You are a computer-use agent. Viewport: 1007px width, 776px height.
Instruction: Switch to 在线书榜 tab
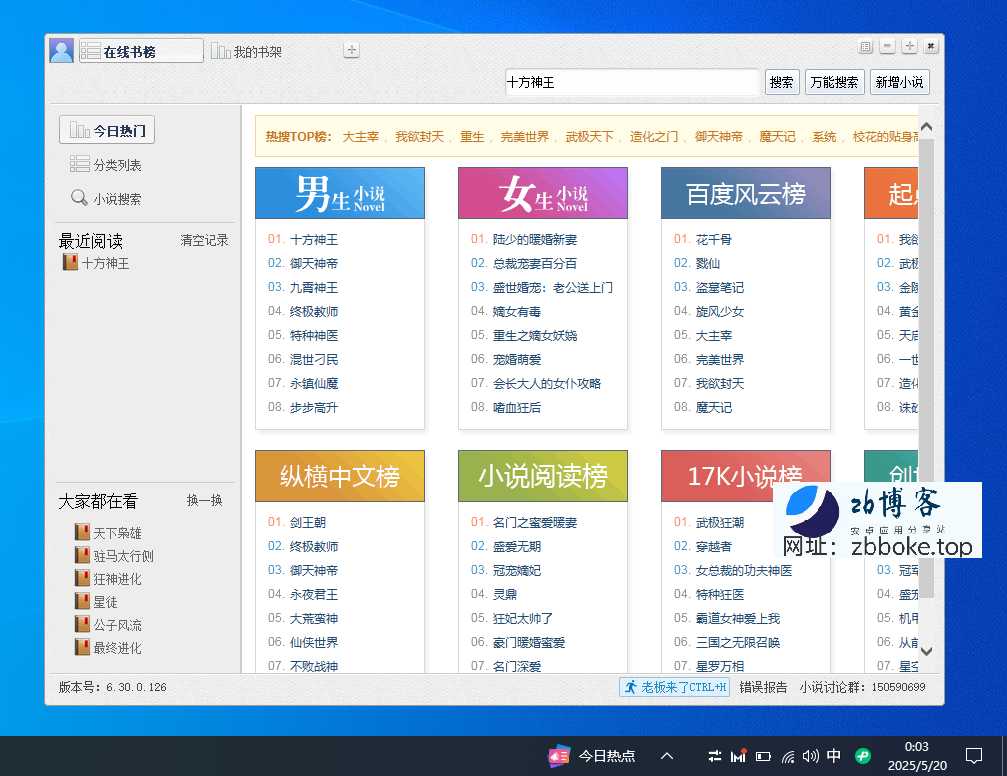tap(141, 51)
